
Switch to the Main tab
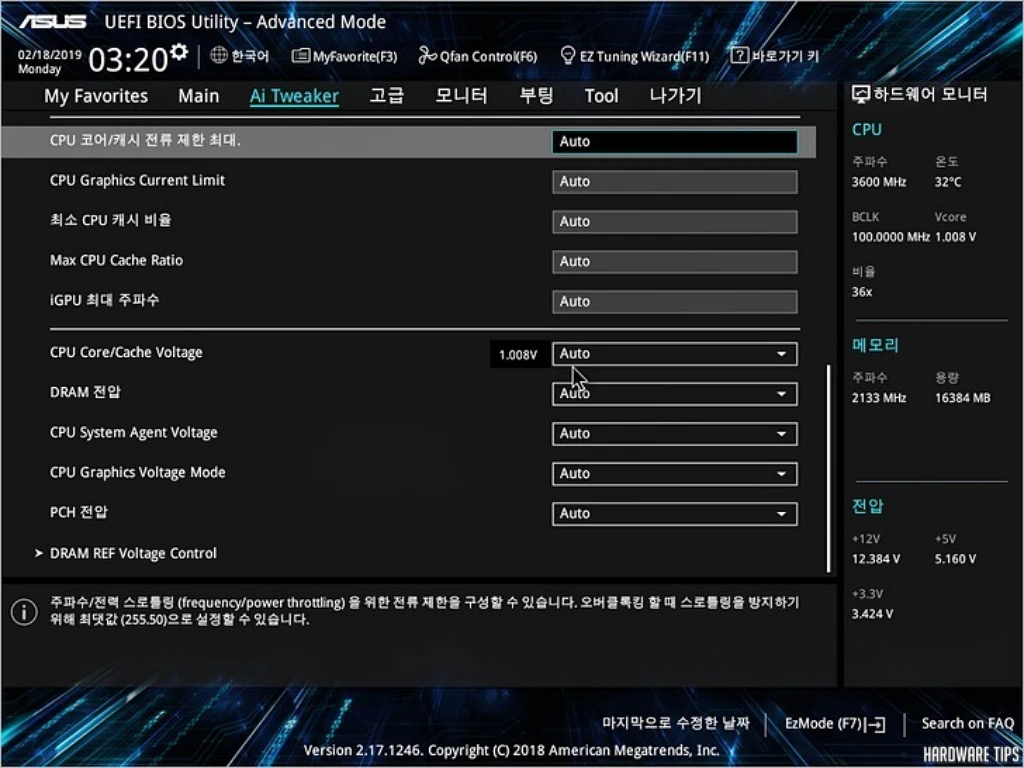(199, 96)
